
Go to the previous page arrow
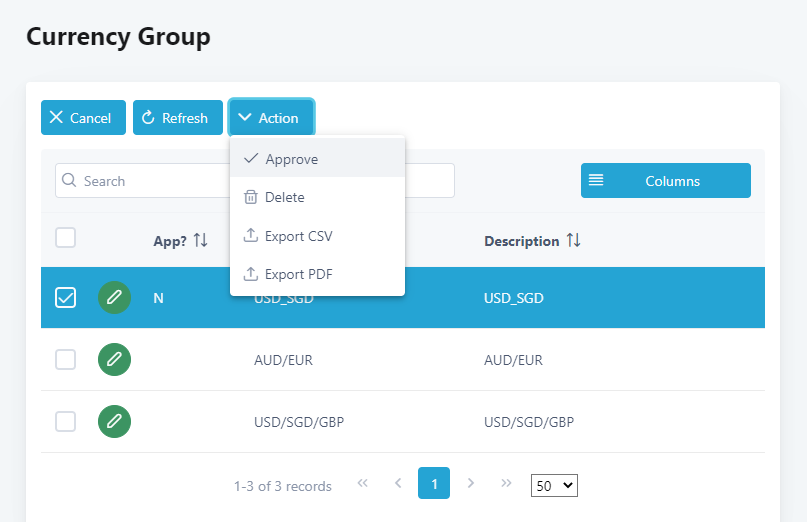tap(398, 483)
